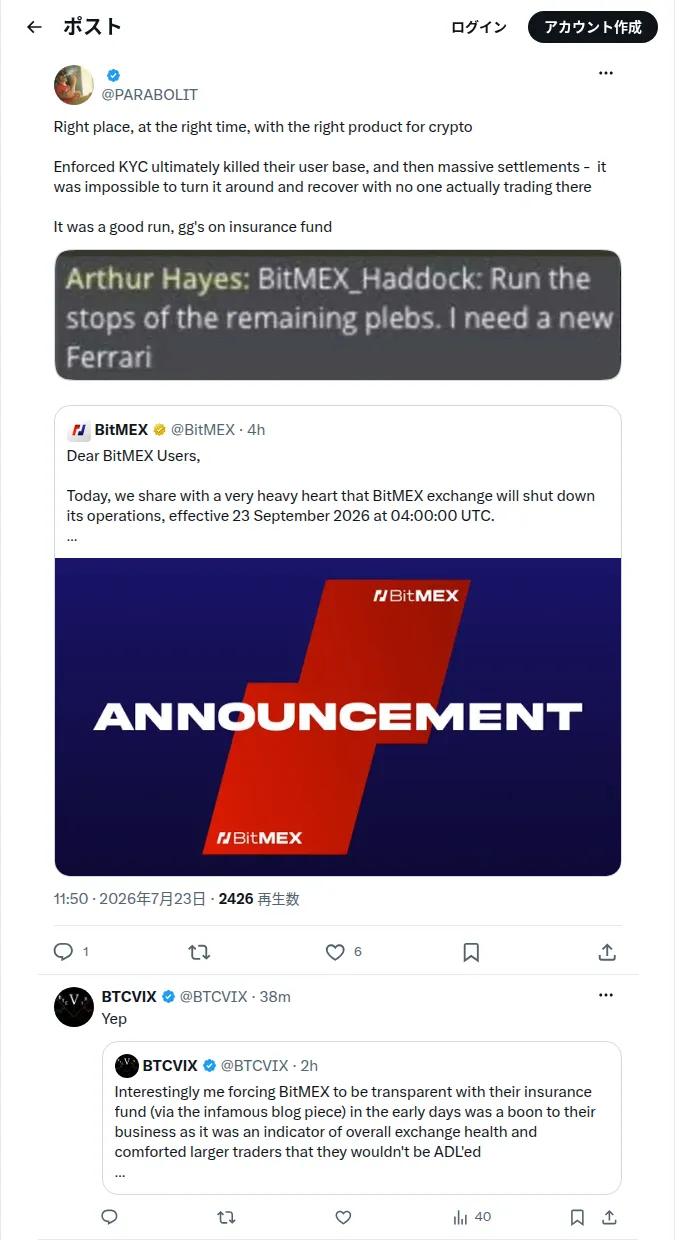Image resolution: width=675 pixels, height=1240 pixels.
Task: Open the BitMEX ANNOUNCEMENT banner image
Action: 338,717
